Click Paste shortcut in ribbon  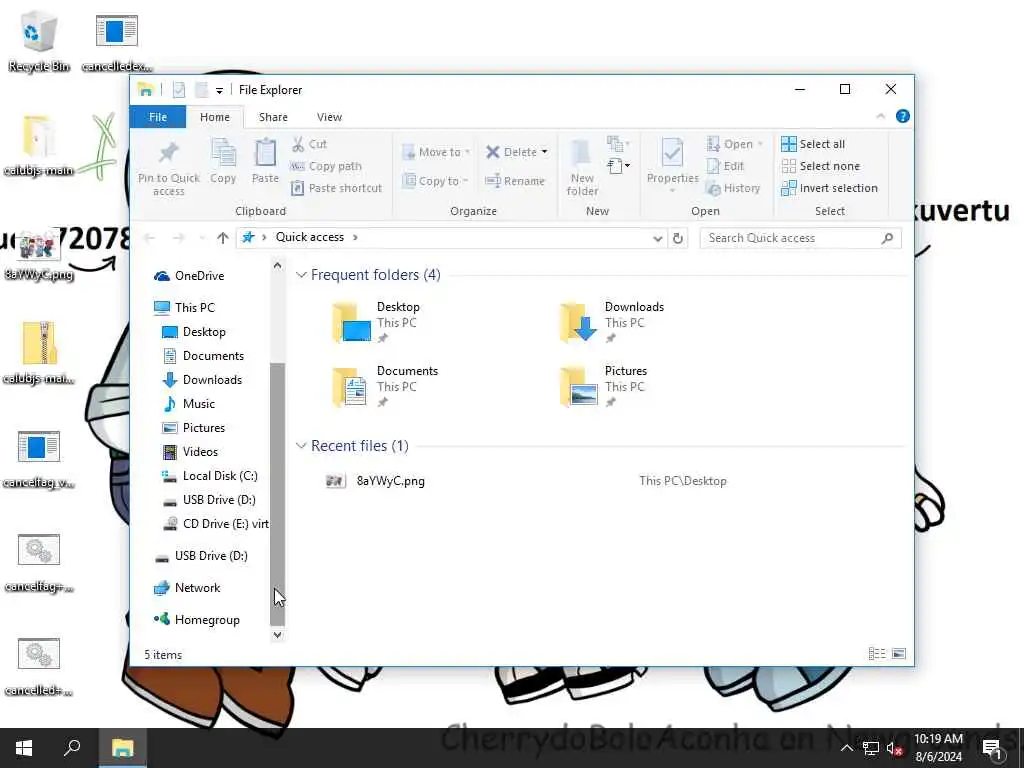click(336, 188)
